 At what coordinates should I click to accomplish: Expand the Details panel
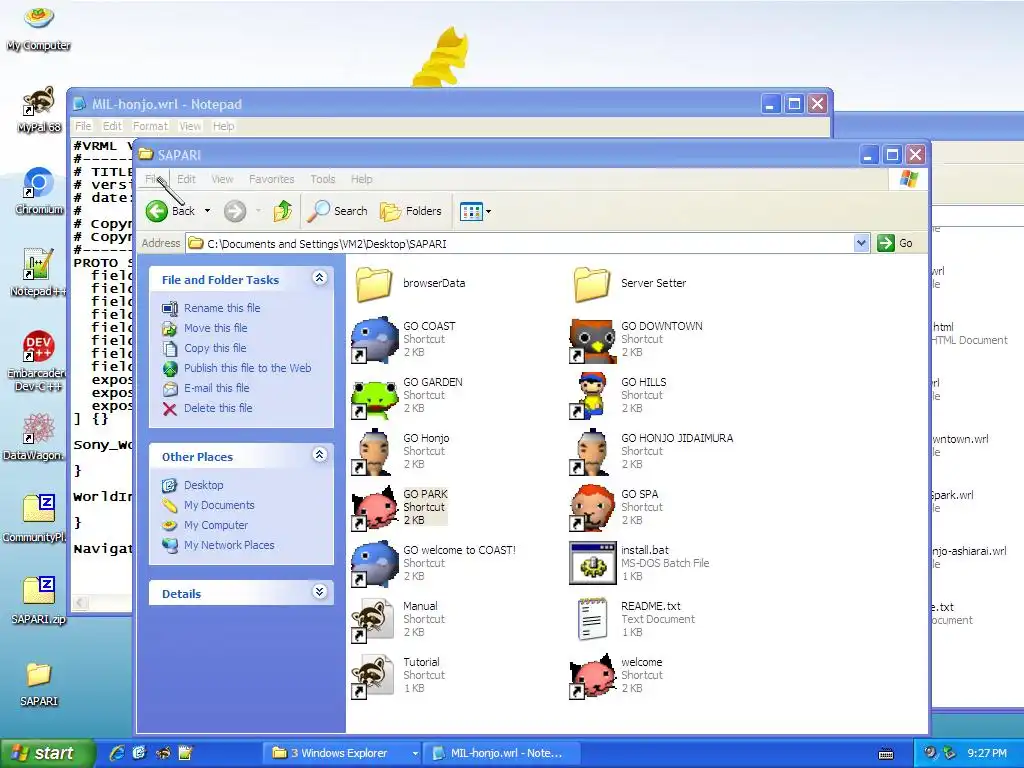(x=319, y=592)
